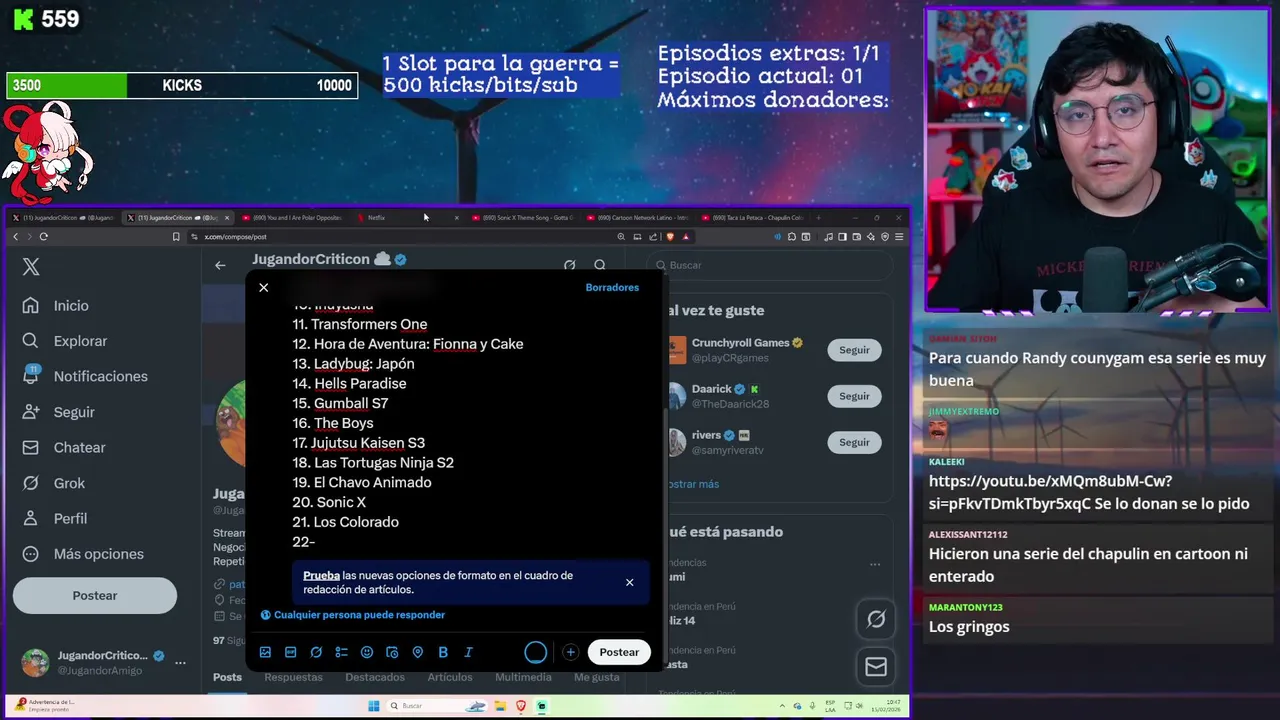Image resolution: width=1280 pixels, height=720 pixels.
Task: Search the profile with magnifier icon
Action: point(600,265)
